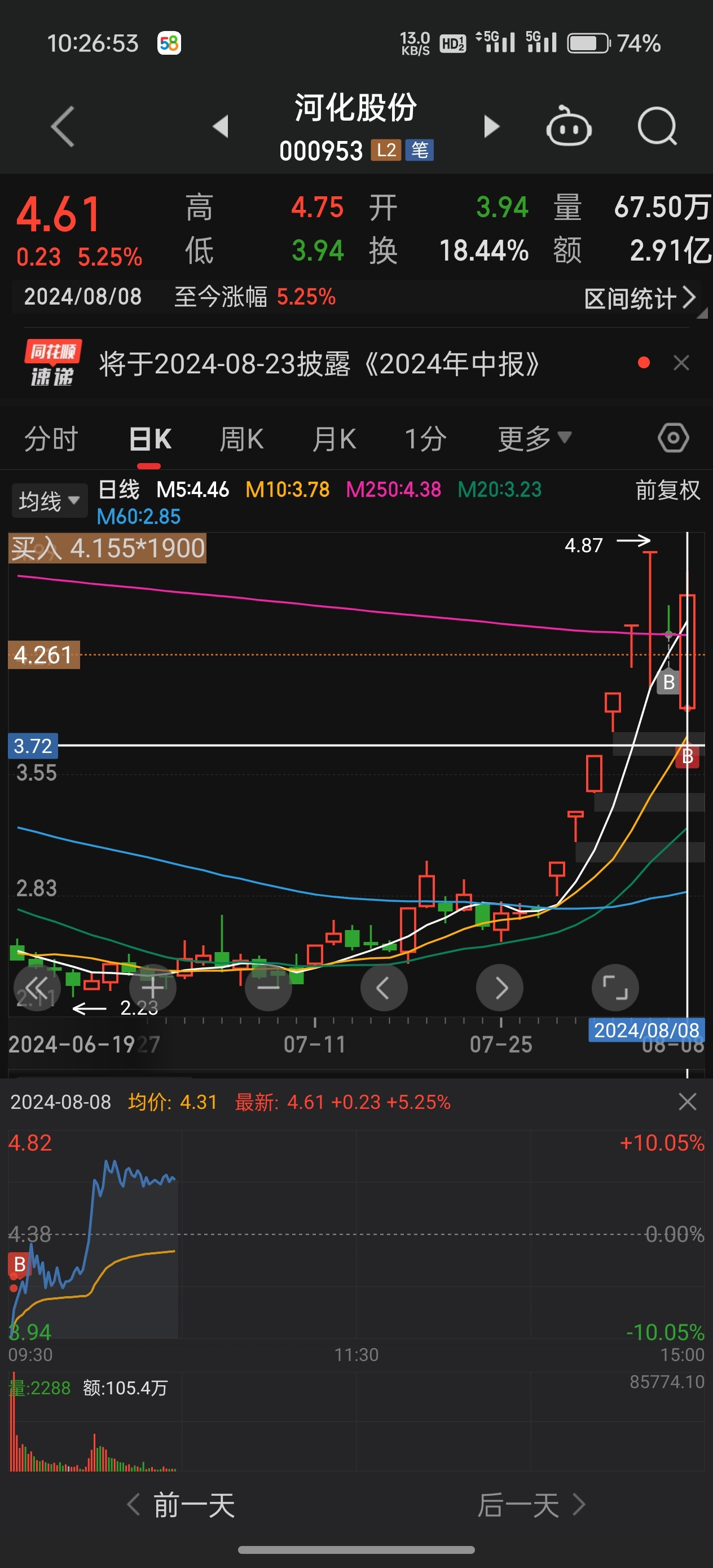Open the 2024年中报 disclosure notice
The image size is (713, 1568).
point(319,364)
